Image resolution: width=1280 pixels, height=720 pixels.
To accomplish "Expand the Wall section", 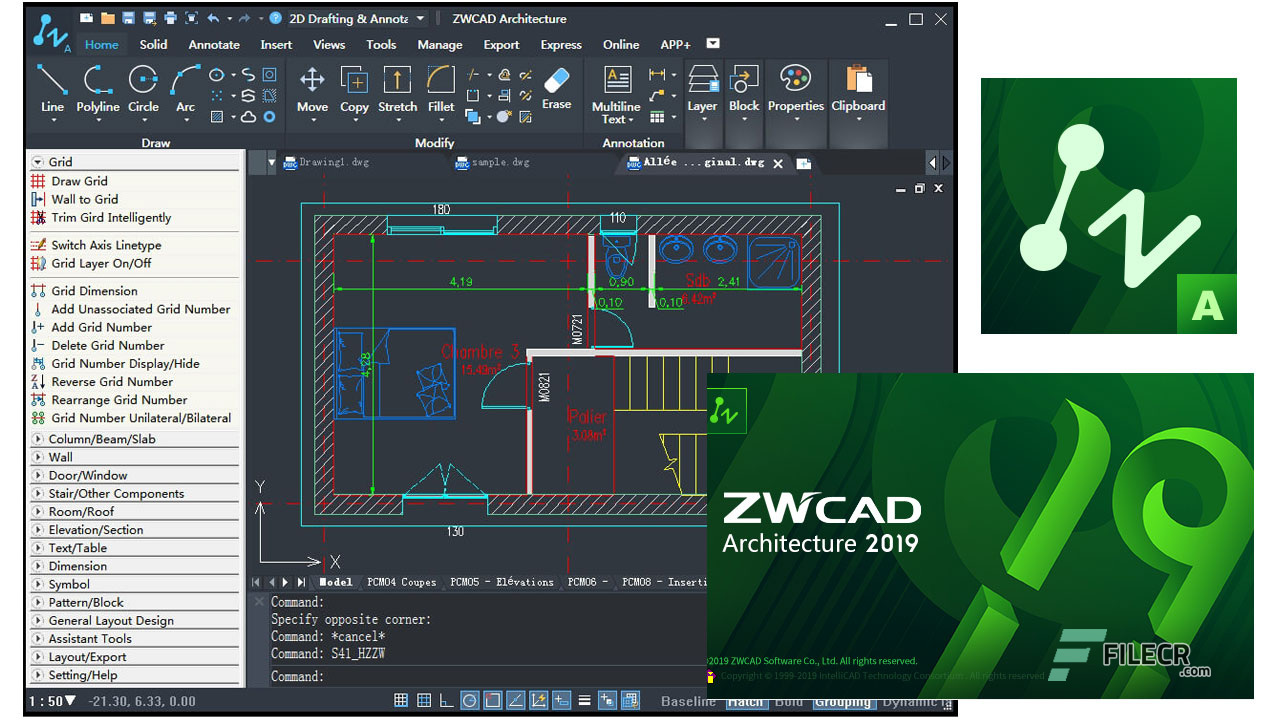I will click(135, 457).
